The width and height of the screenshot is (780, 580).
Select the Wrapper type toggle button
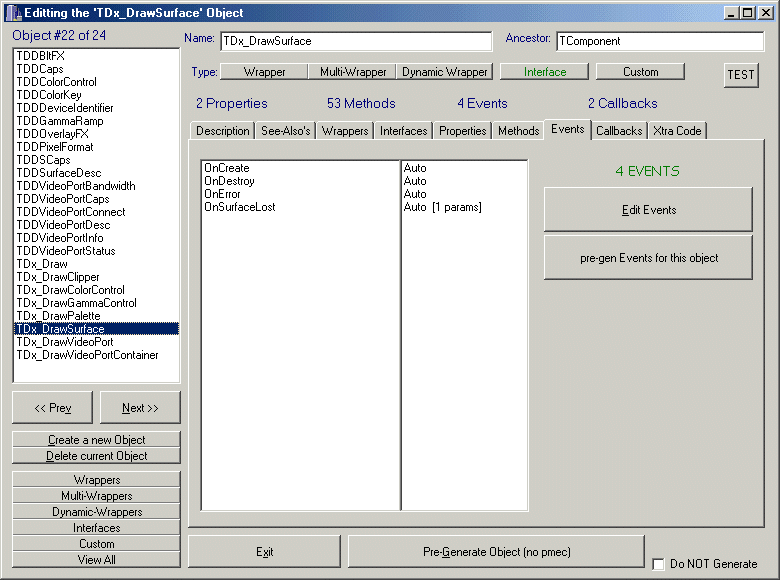(x=264, y=72)
